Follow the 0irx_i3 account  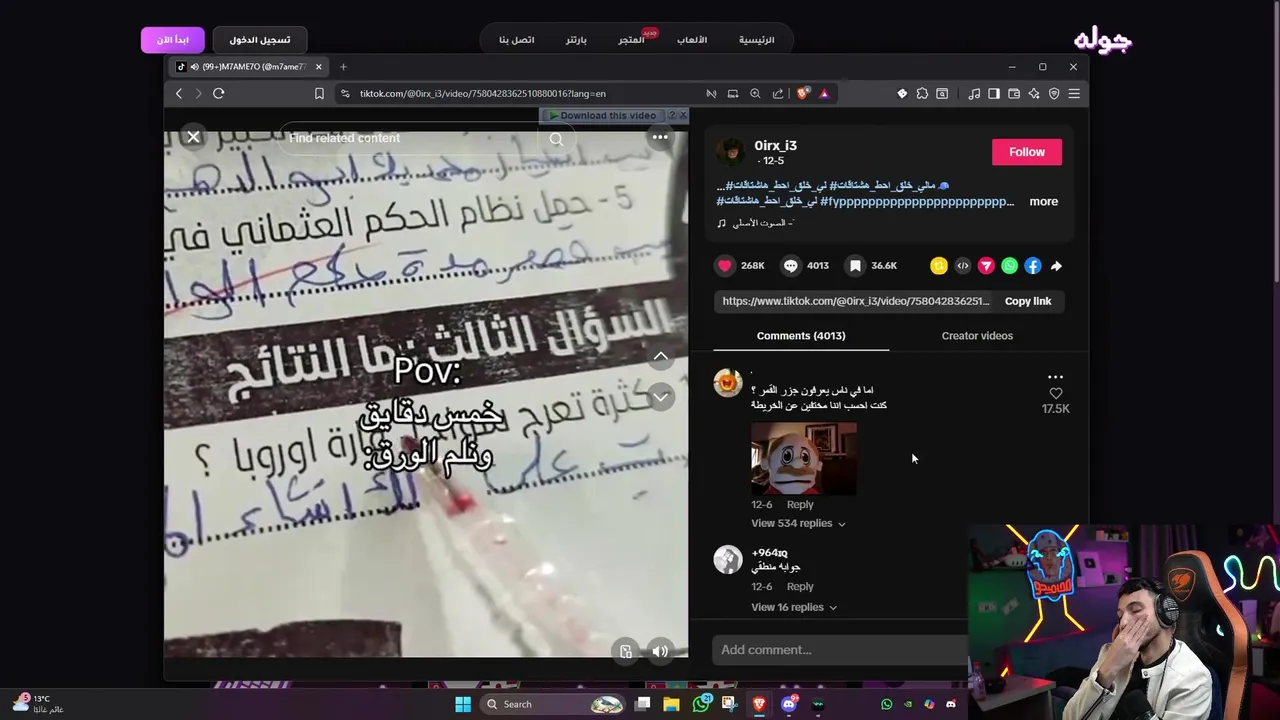coord(1027,152)
